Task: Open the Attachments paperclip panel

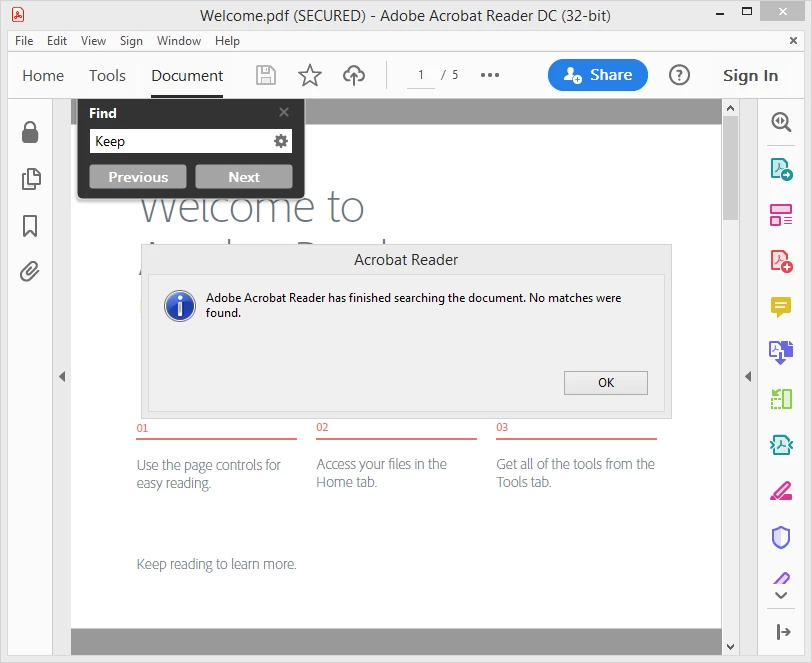Action: pos(30,271)
